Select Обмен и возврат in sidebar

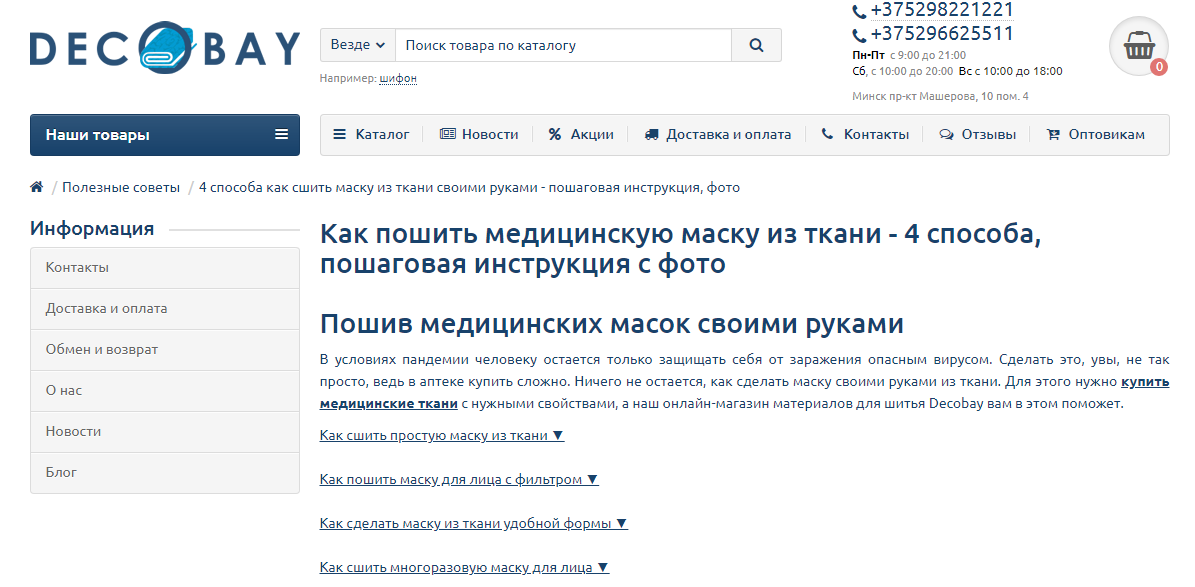click(165, 350)
